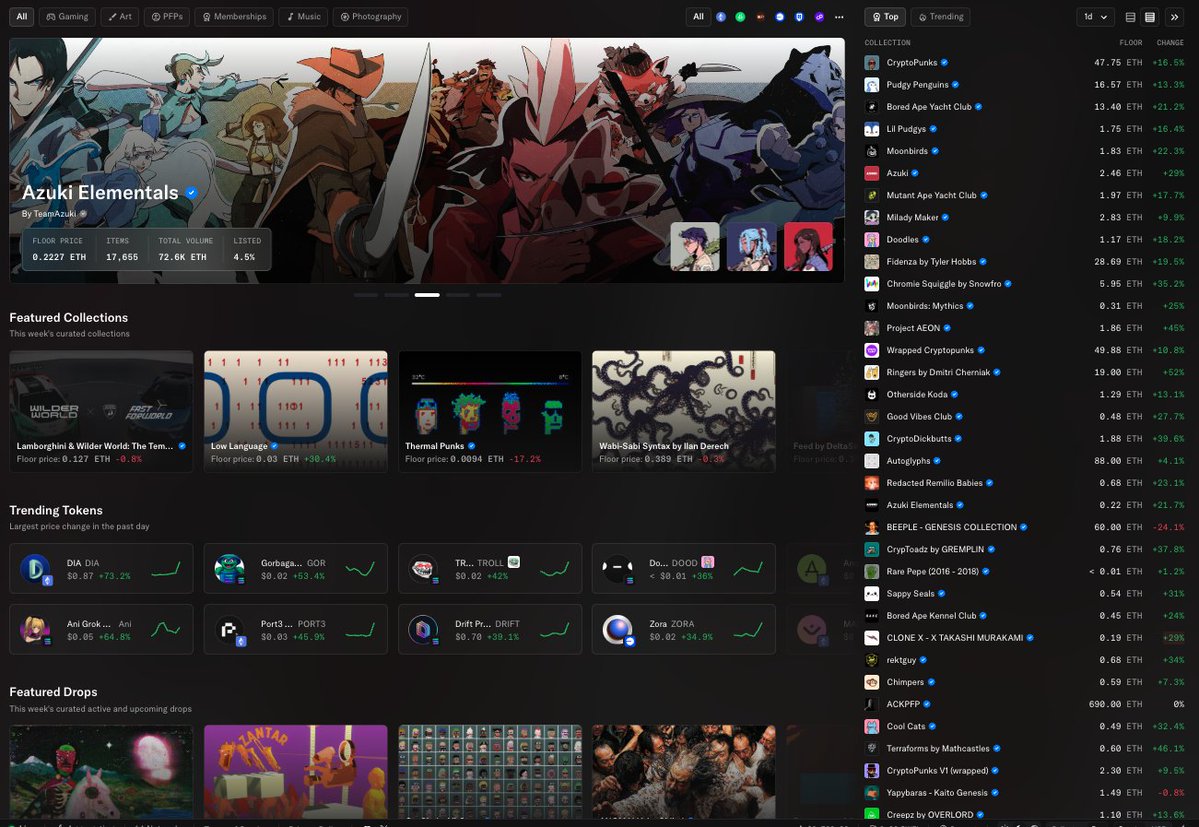Viewport: 1199px width, 827px height.
Task: Switch to the PFPs category
Action: [167, 17]
